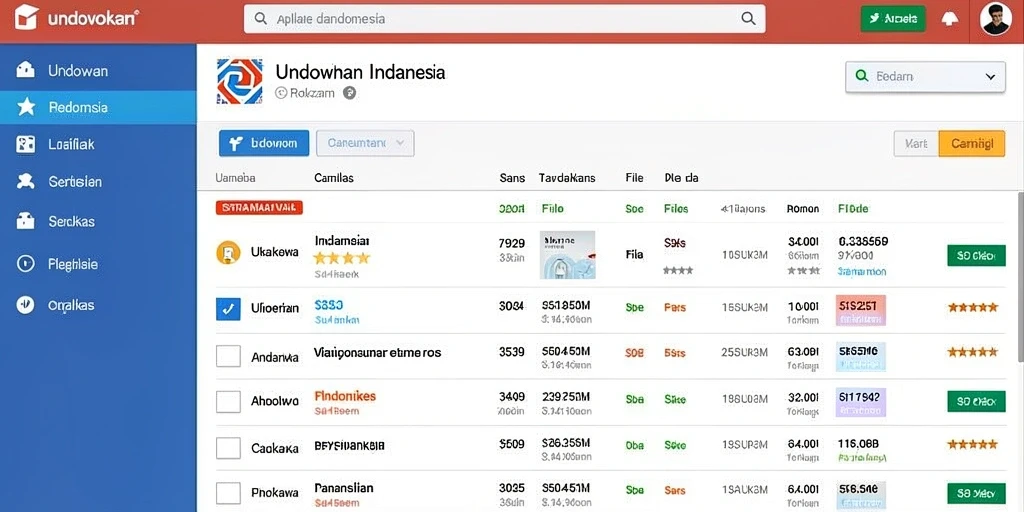The width and height of the screenshot is (1024, 512).
Task: Uncheck the Uhoerian row checkbox
Action: tap(228, 308)
